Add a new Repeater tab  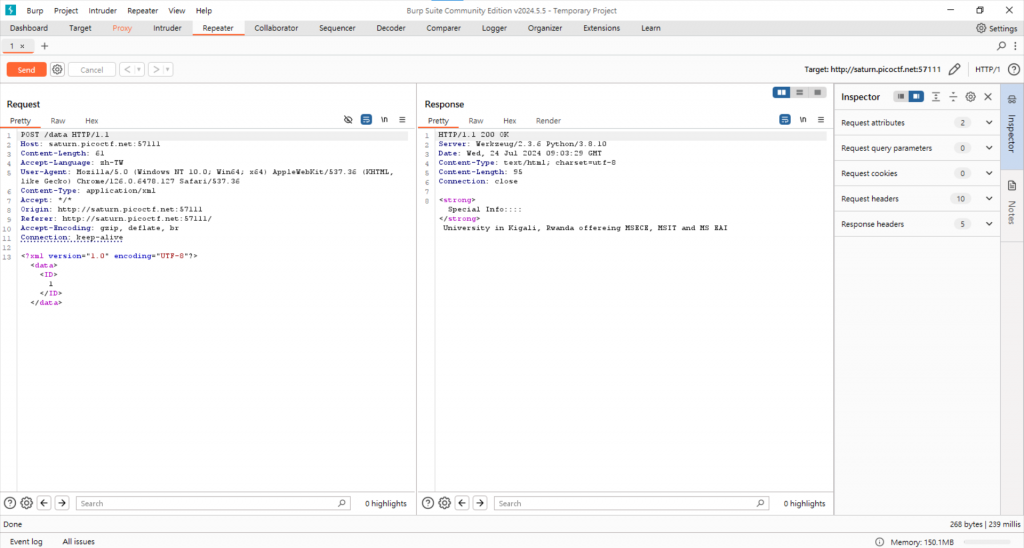pyautogui.click(x=44, y=46)
